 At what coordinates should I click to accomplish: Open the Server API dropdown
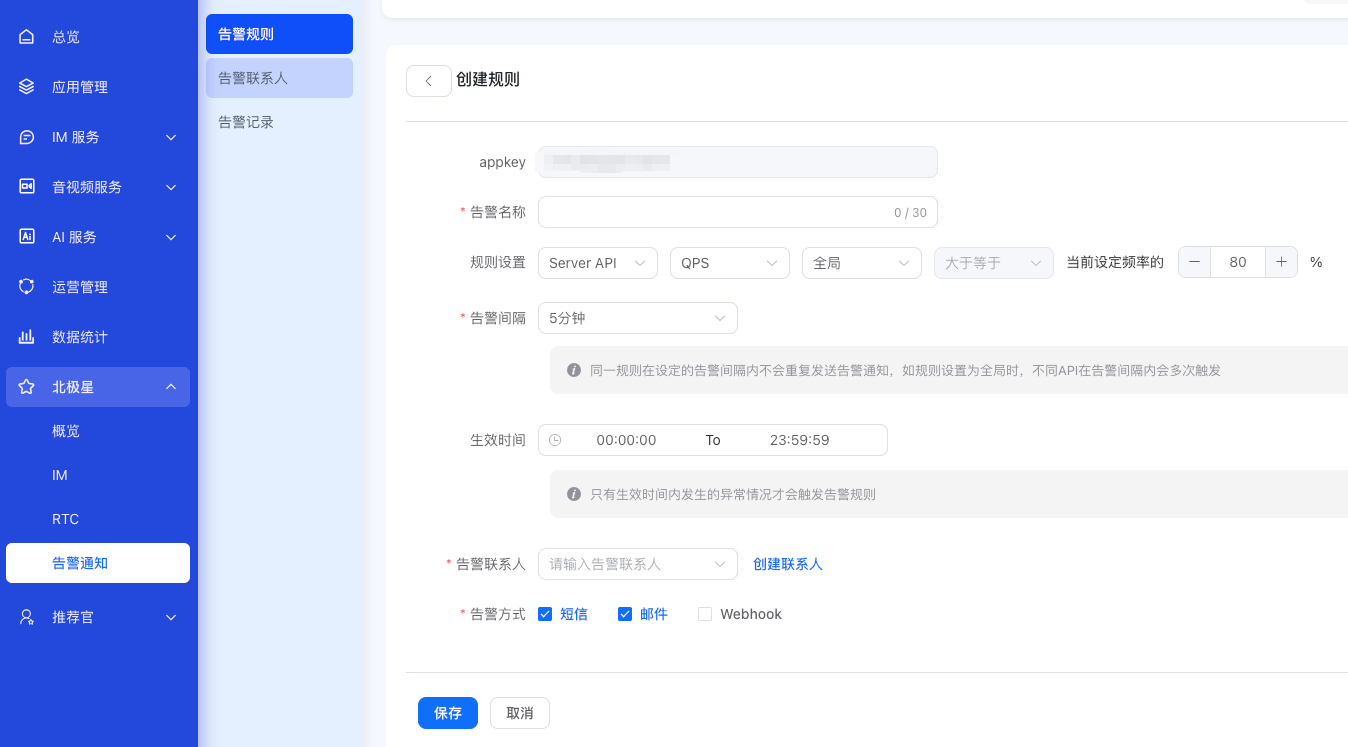coord(597,263)
